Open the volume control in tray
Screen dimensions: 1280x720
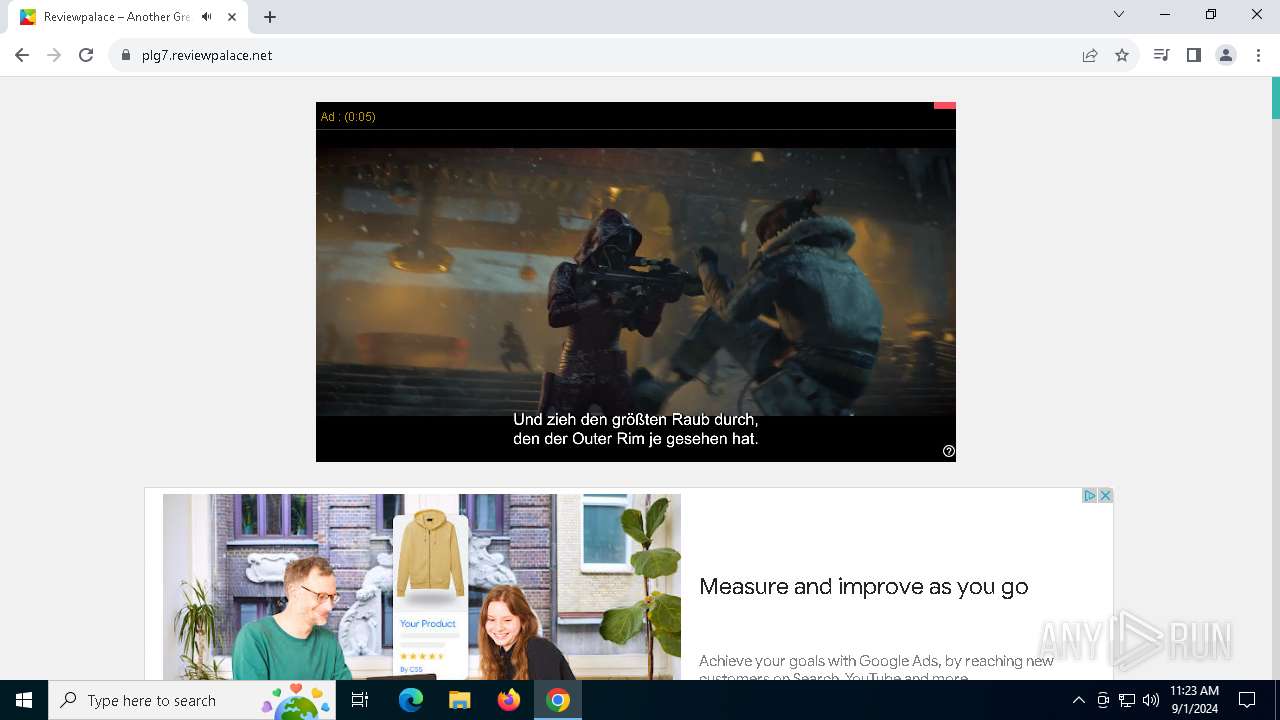[1151, 700]
